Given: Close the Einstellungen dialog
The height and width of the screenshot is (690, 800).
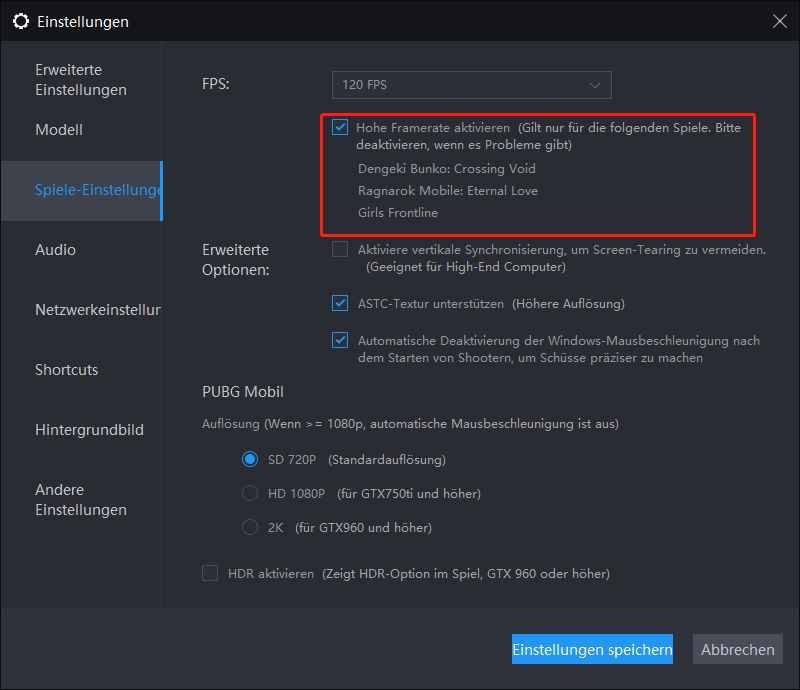Looking at the screenshot, I should 780,21.
